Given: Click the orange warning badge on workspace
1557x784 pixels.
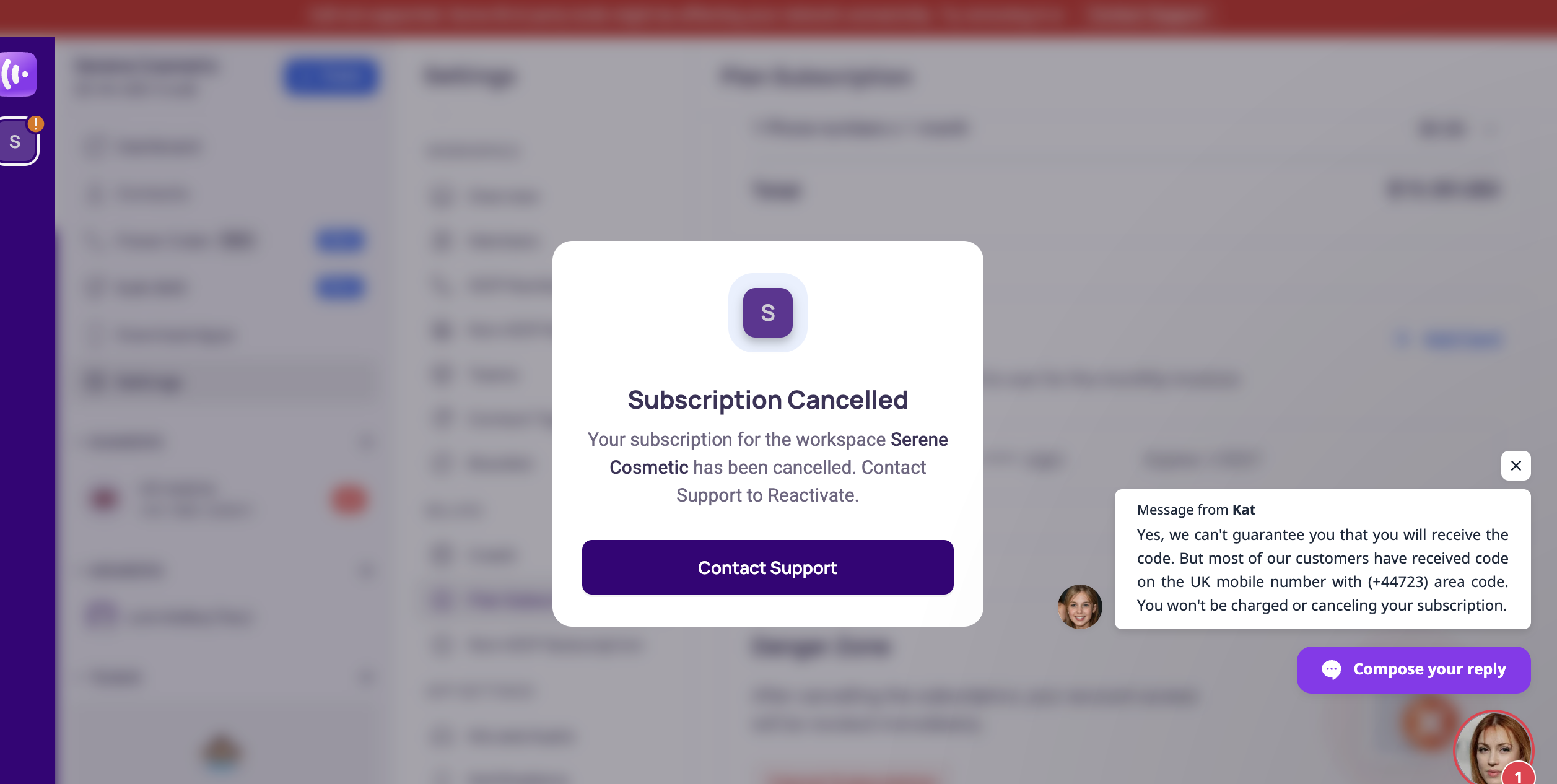Looking at the screenshot, I should tap(36, 124).
